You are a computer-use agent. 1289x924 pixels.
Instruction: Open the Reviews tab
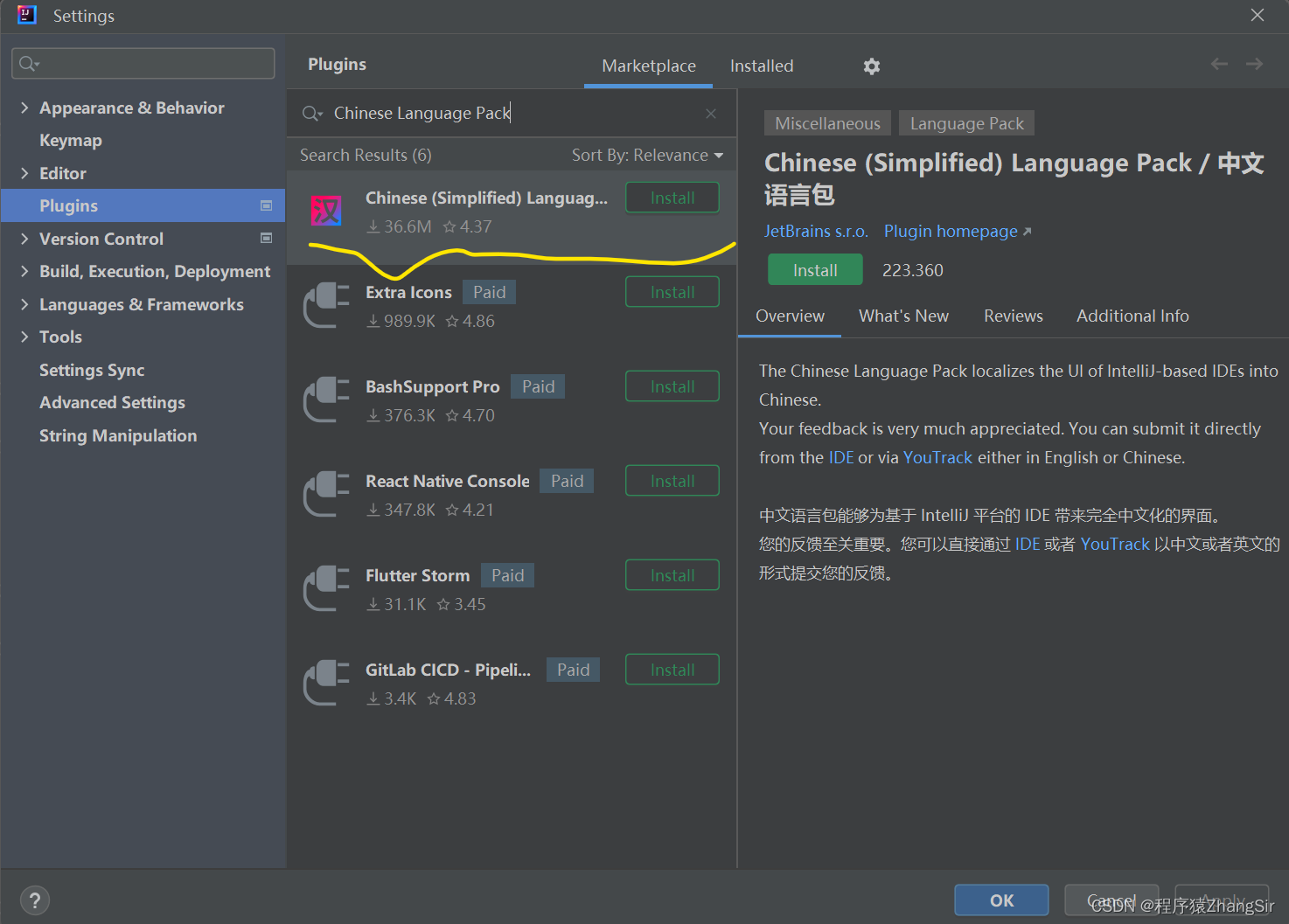coord(1013,316)
